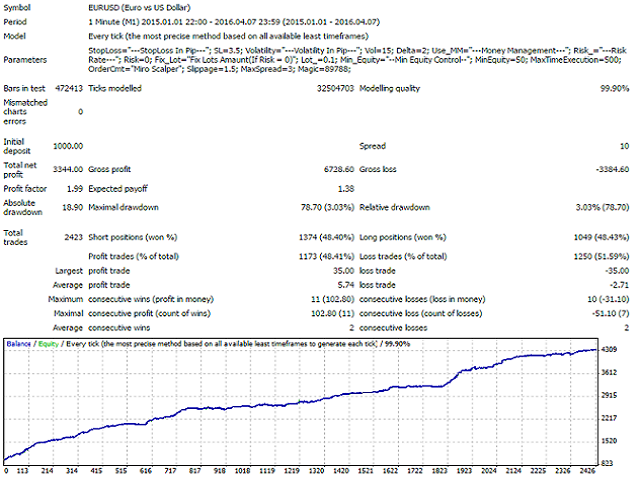Click the Maximal drawdown value 78.70 (3.03%)
This screenshot has height=480, width=640.
click(327, 208)
